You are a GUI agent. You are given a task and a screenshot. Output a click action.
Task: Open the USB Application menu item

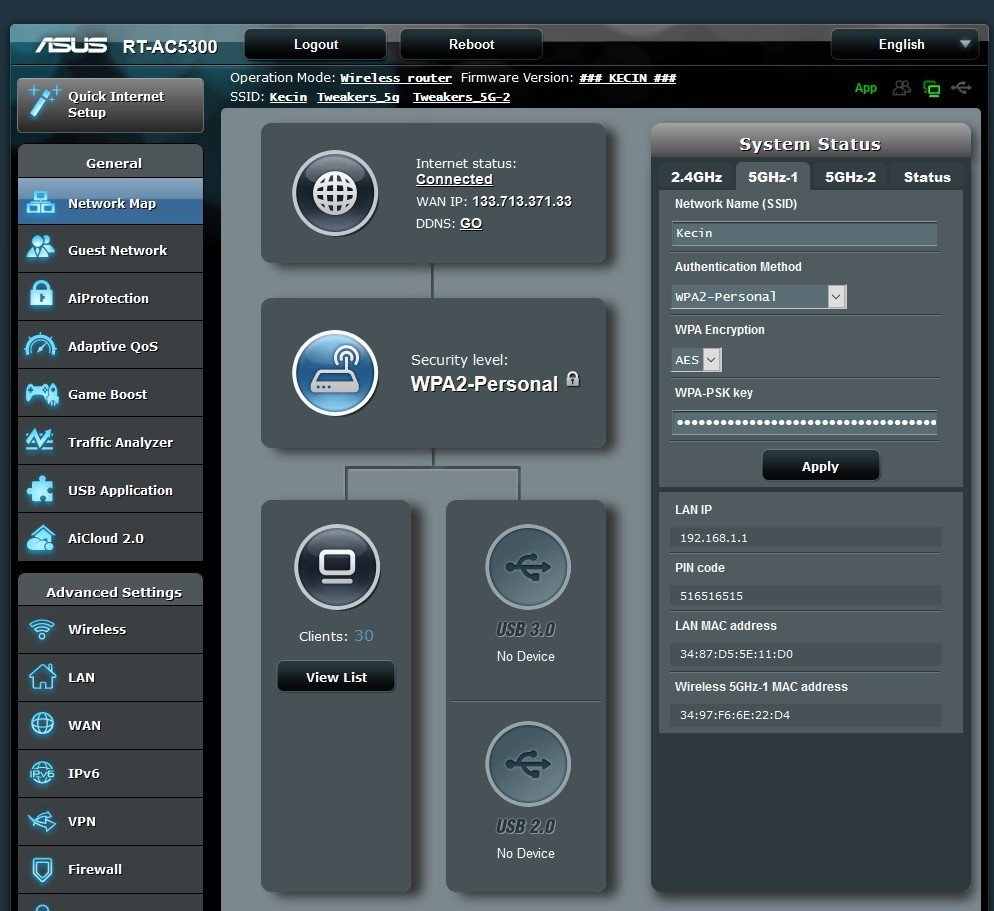110,489
